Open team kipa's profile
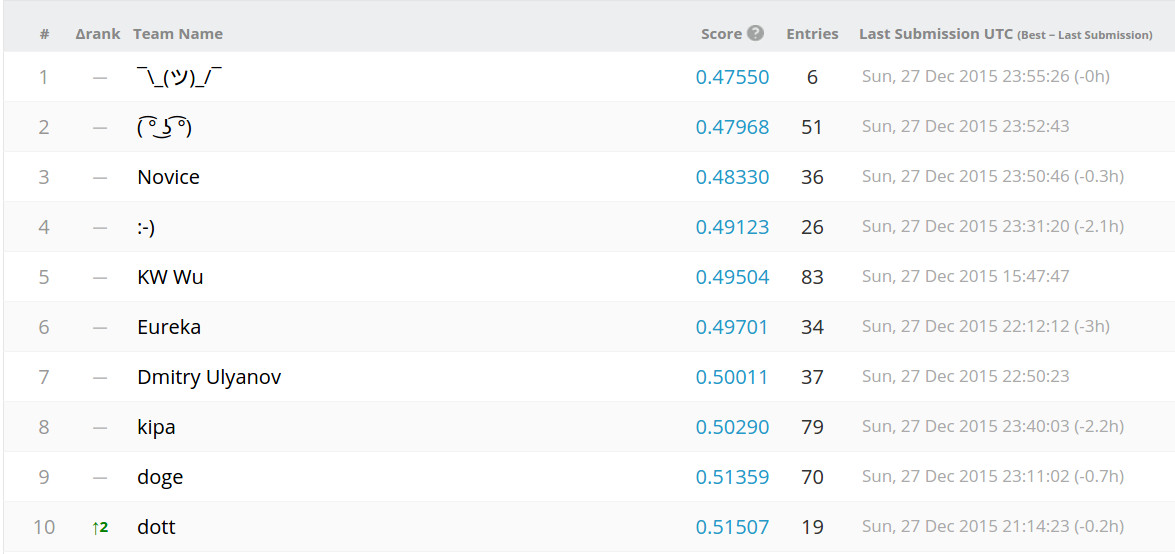Screen dimensions: 1175x554 click(x=156, y=427)
